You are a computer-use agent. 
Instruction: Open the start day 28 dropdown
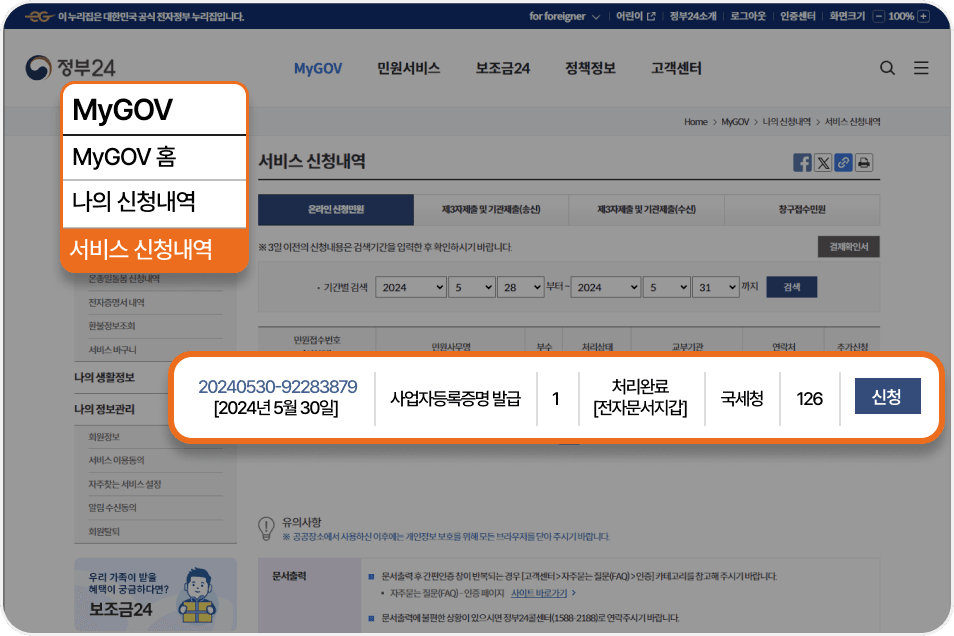(x=522, y=287)
